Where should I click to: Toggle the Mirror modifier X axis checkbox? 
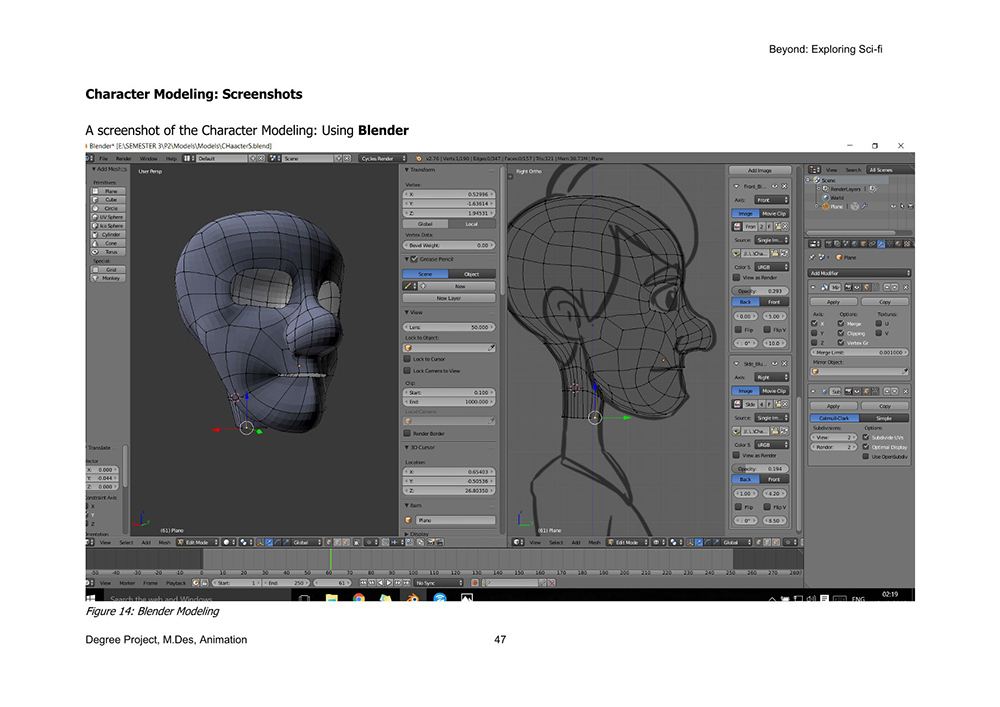[814, 324]
